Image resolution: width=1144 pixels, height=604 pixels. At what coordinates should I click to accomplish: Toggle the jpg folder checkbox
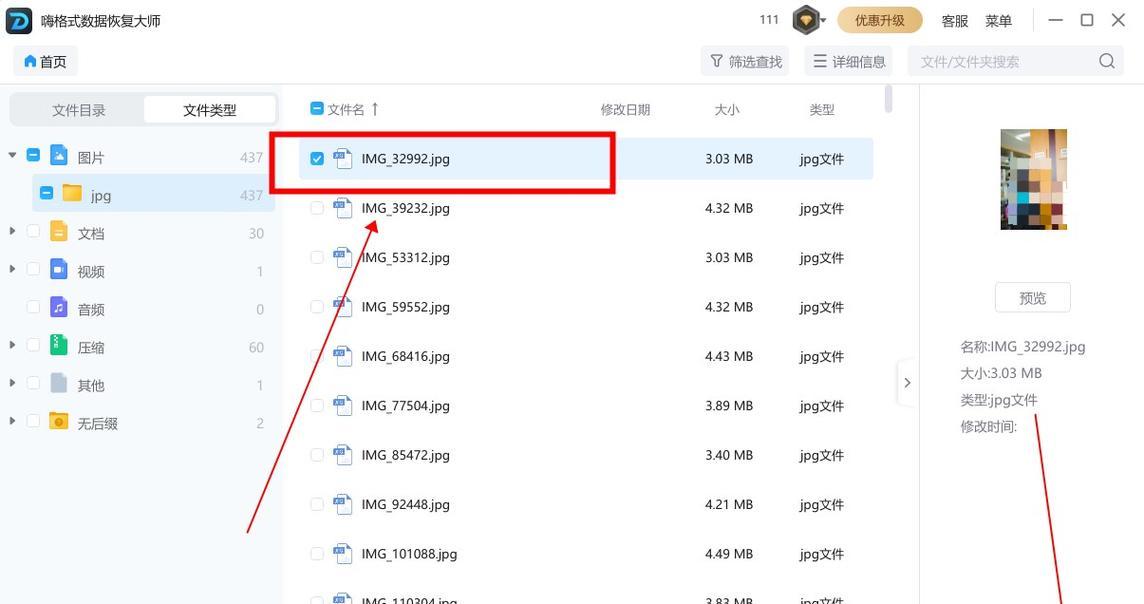pyautogui.click(x=47, y=193)
